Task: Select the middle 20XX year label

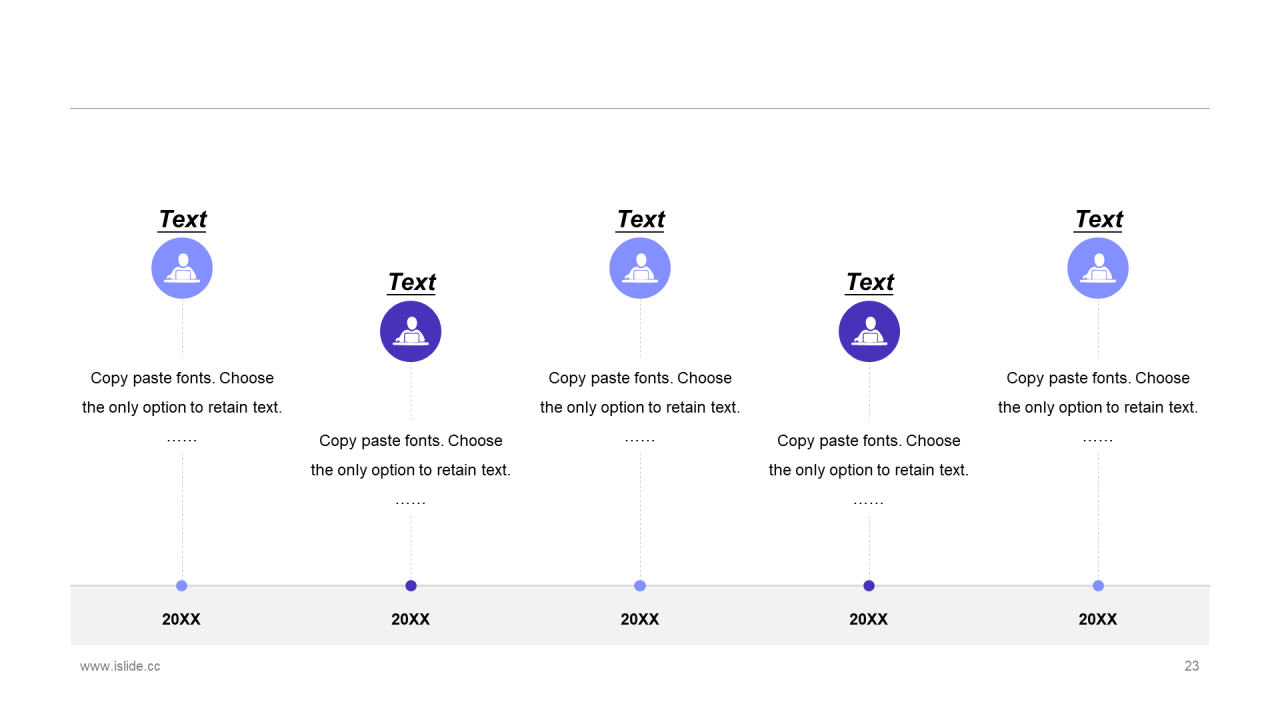Action: [x=640, y=620]
